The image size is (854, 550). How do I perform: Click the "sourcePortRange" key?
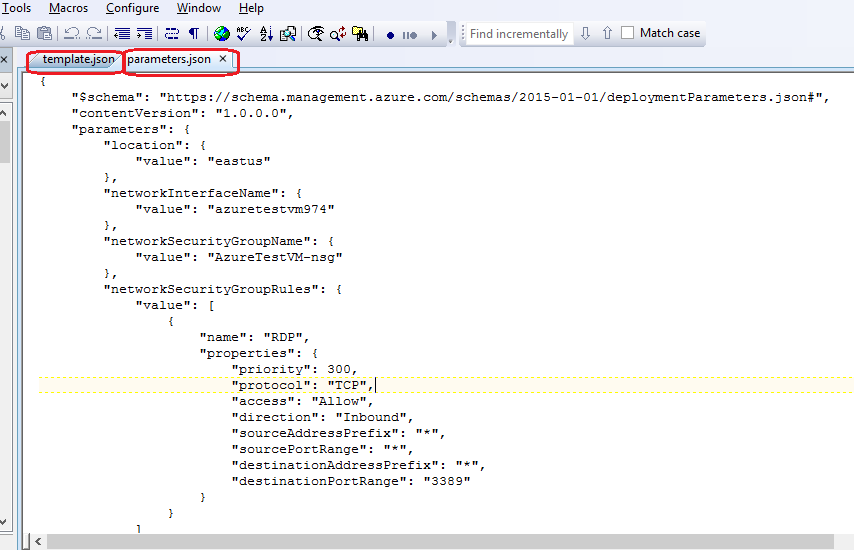click(x=299, y=449)
